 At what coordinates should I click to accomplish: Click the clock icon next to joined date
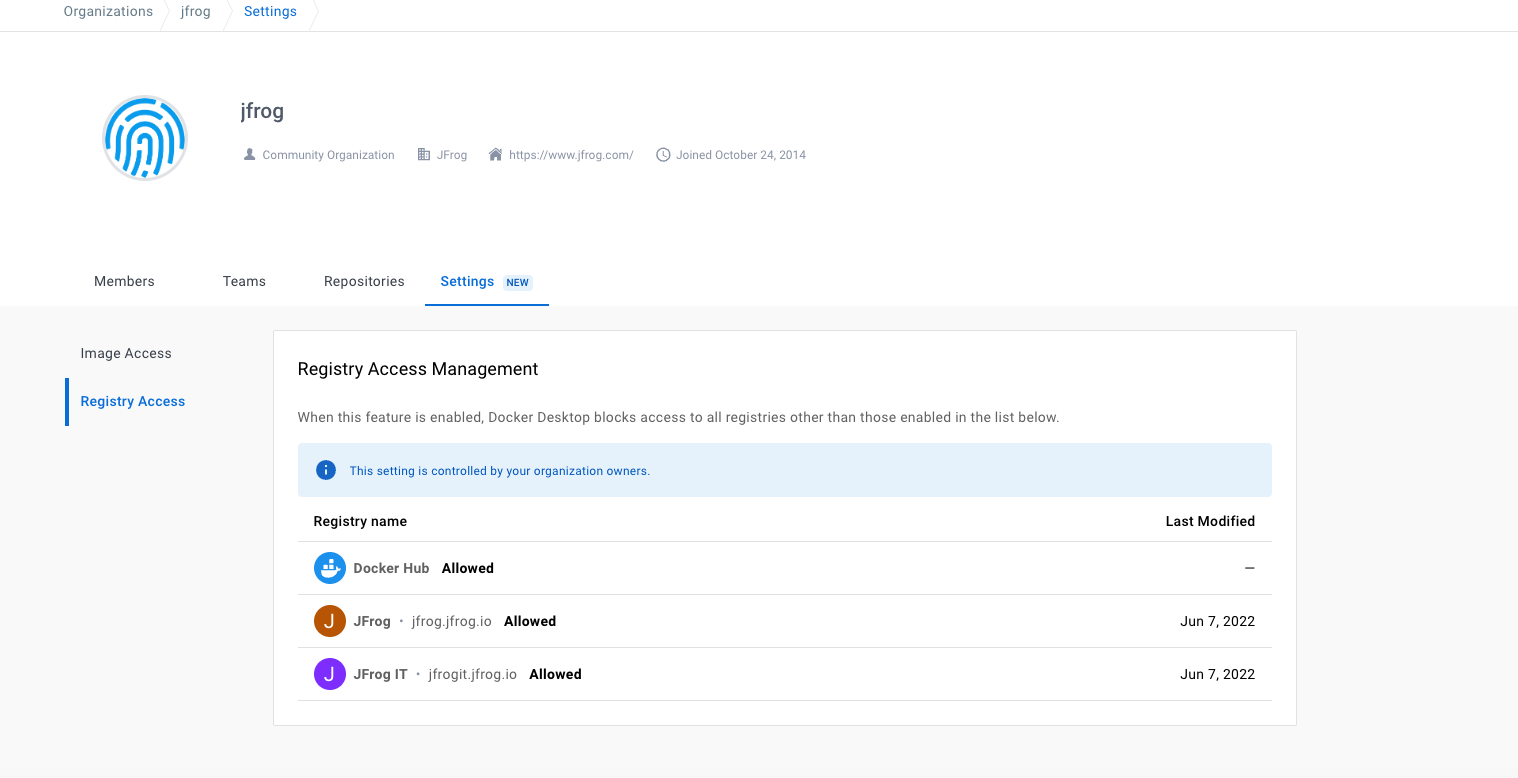pos(663,154)
